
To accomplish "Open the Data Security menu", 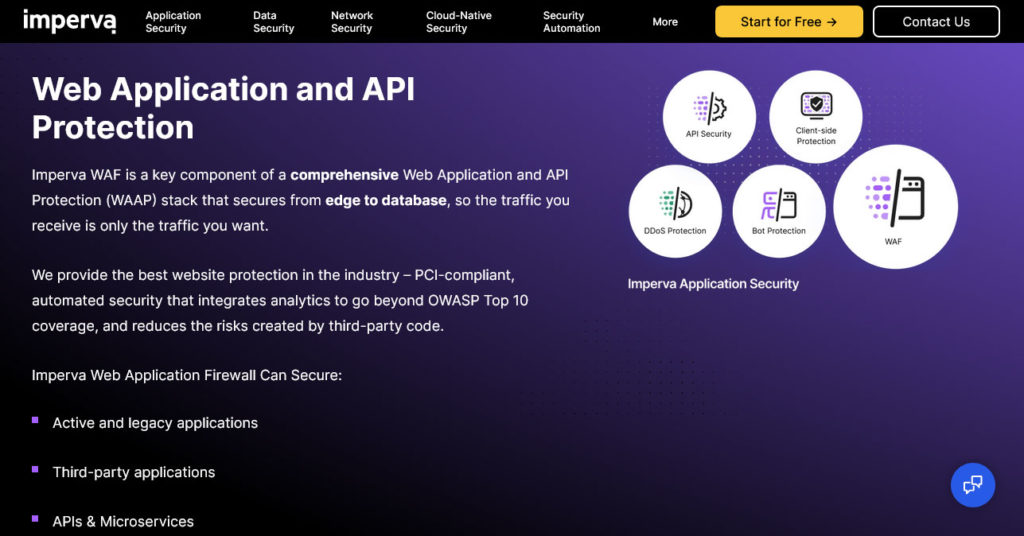I will tap(274, 22).
